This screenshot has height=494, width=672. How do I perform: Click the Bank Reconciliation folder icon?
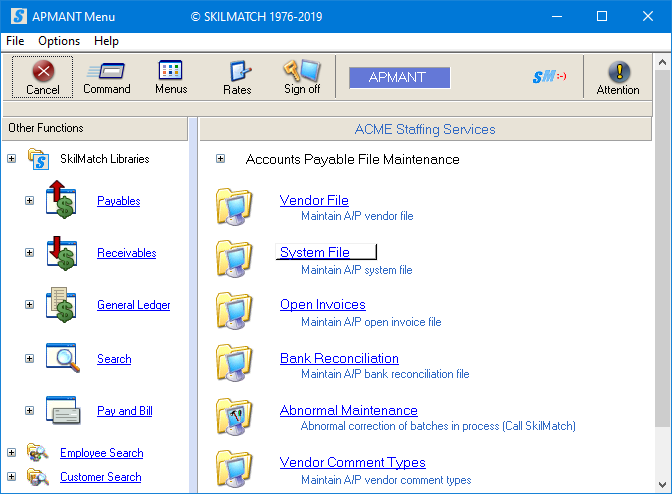pos(234,363)
